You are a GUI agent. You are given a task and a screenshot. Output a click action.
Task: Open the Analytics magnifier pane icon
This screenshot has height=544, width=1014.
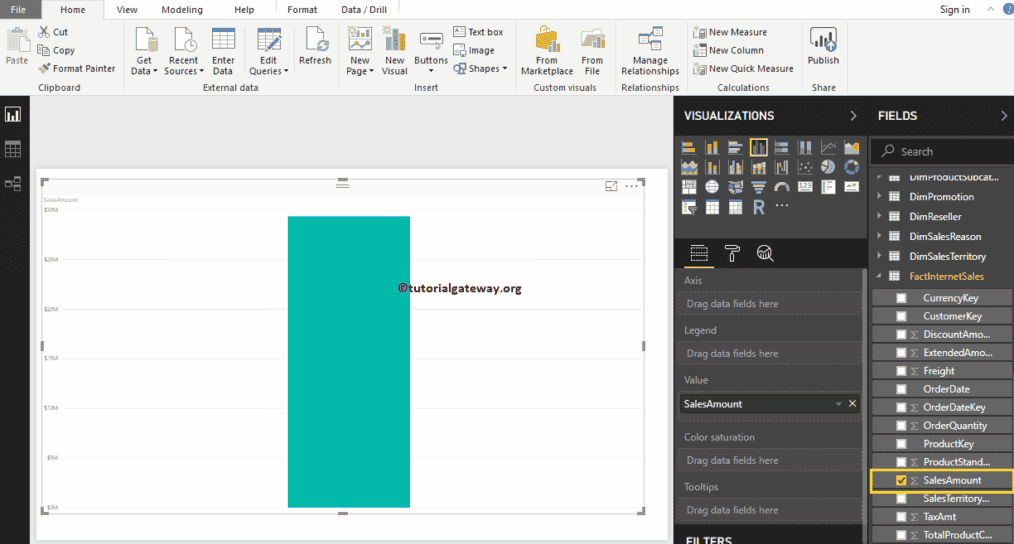pos(765,253)
